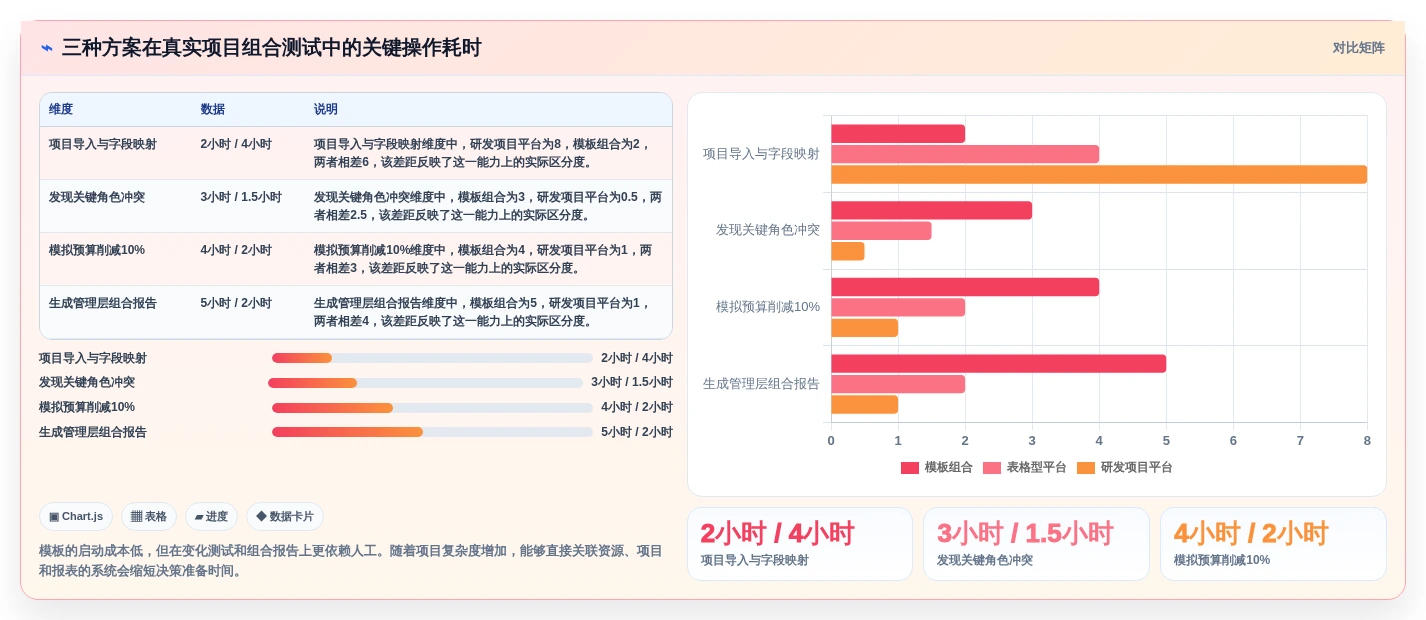Screen dimensions: 1426x620
Task: Click progress bar for 发现关键角色冲突
Action: click(x=425, y=383)
